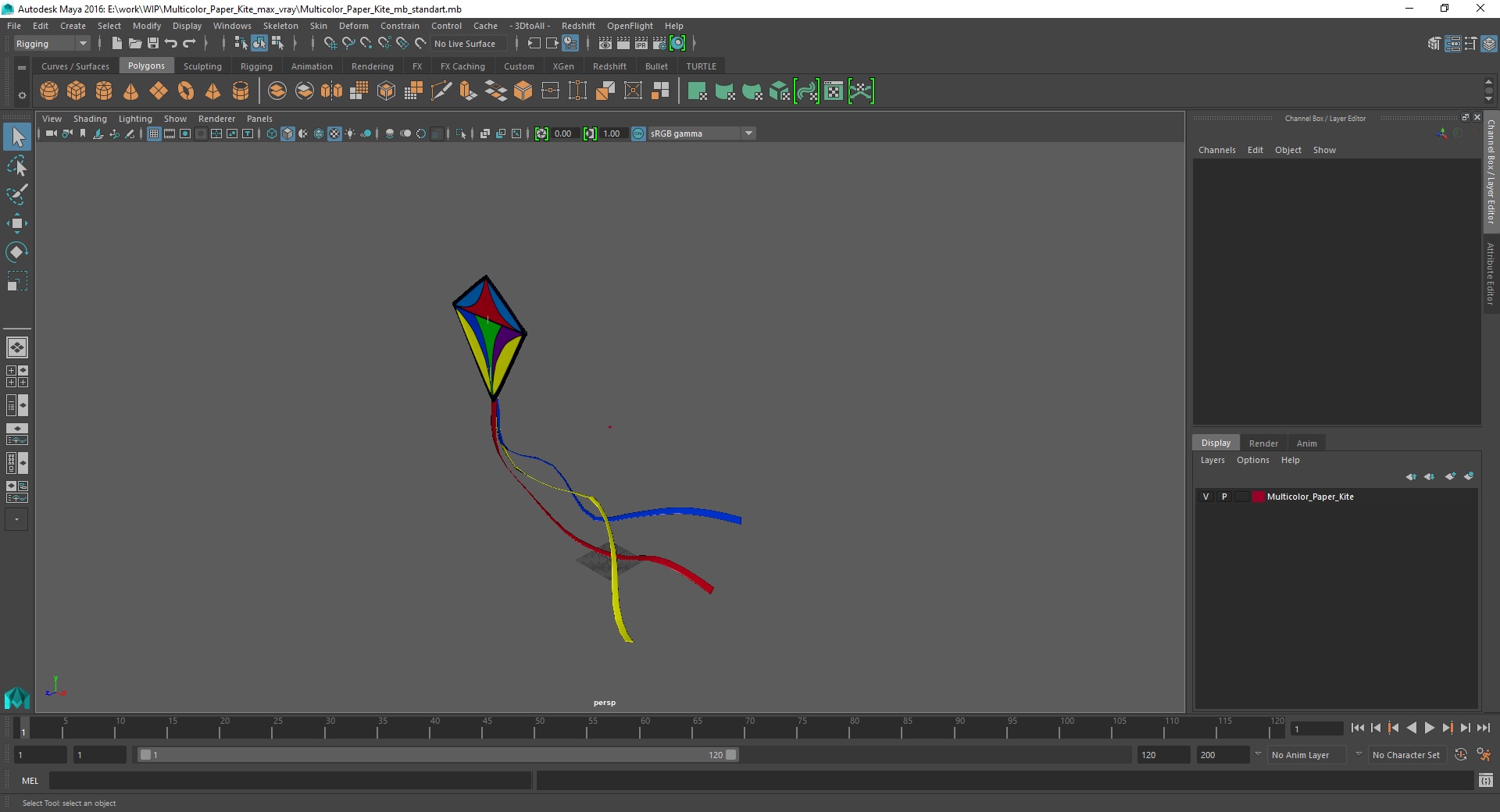The width and height of the screenshot is (1500, 812).
Task: Create a polygon sphere from shelf
Action: point(49,91)
